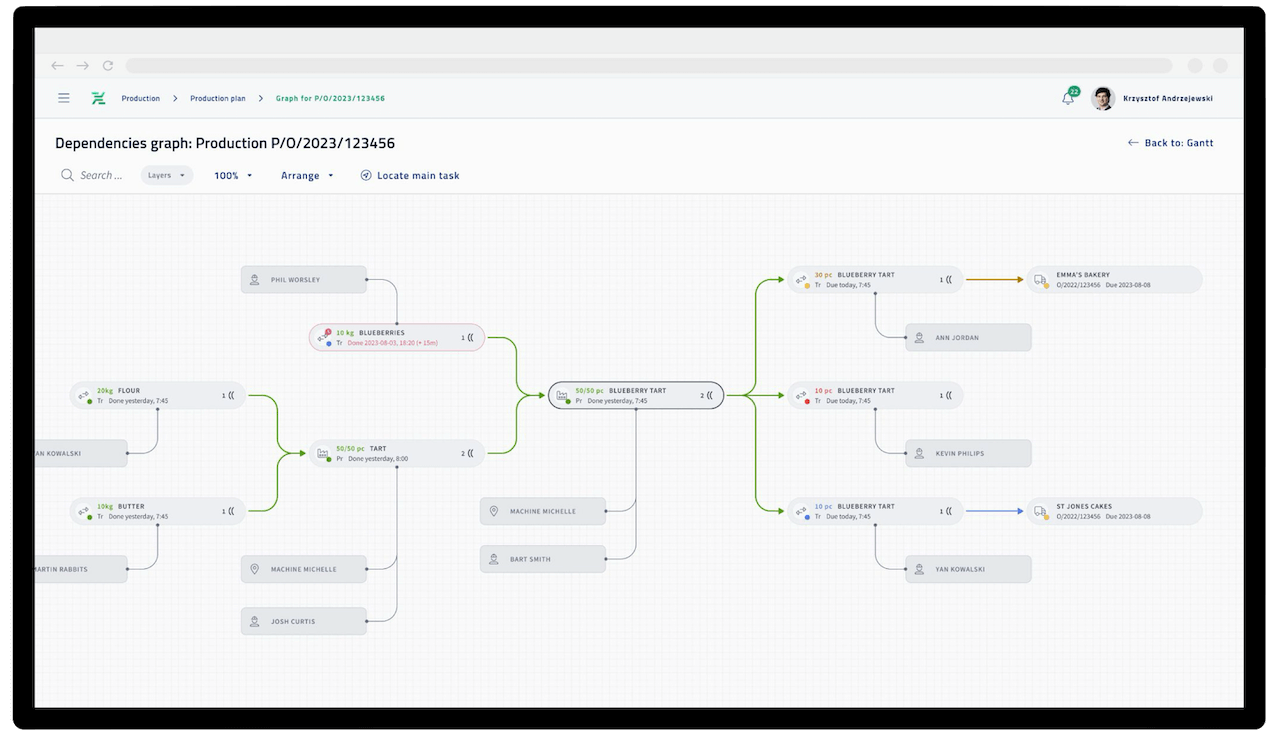
Task: Click the factory icon on the 50/50 pc Tart node
Action: point(321,453)
